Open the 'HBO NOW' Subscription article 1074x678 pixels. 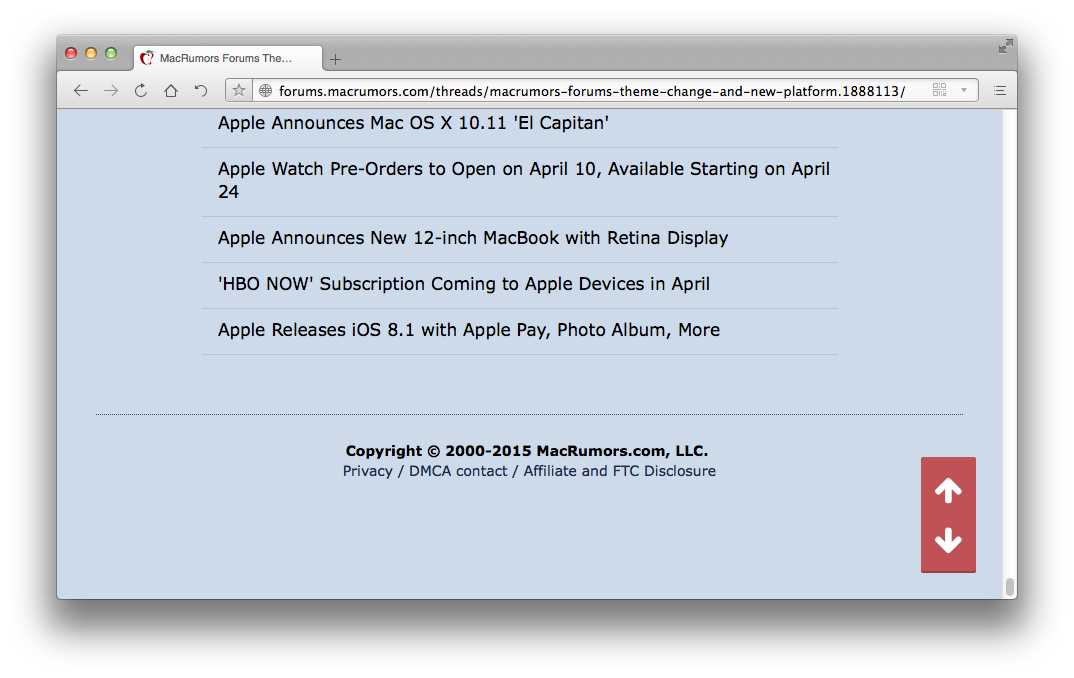pos(464,284)
